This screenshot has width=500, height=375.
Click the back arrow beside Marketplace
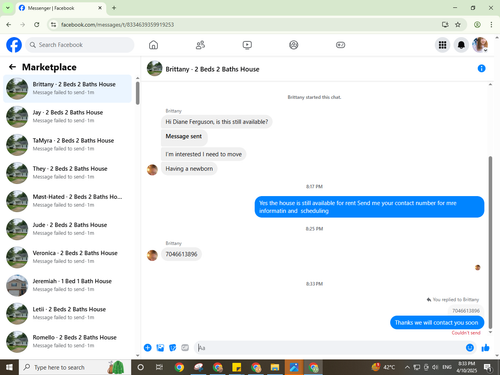[x=12, y=67]
